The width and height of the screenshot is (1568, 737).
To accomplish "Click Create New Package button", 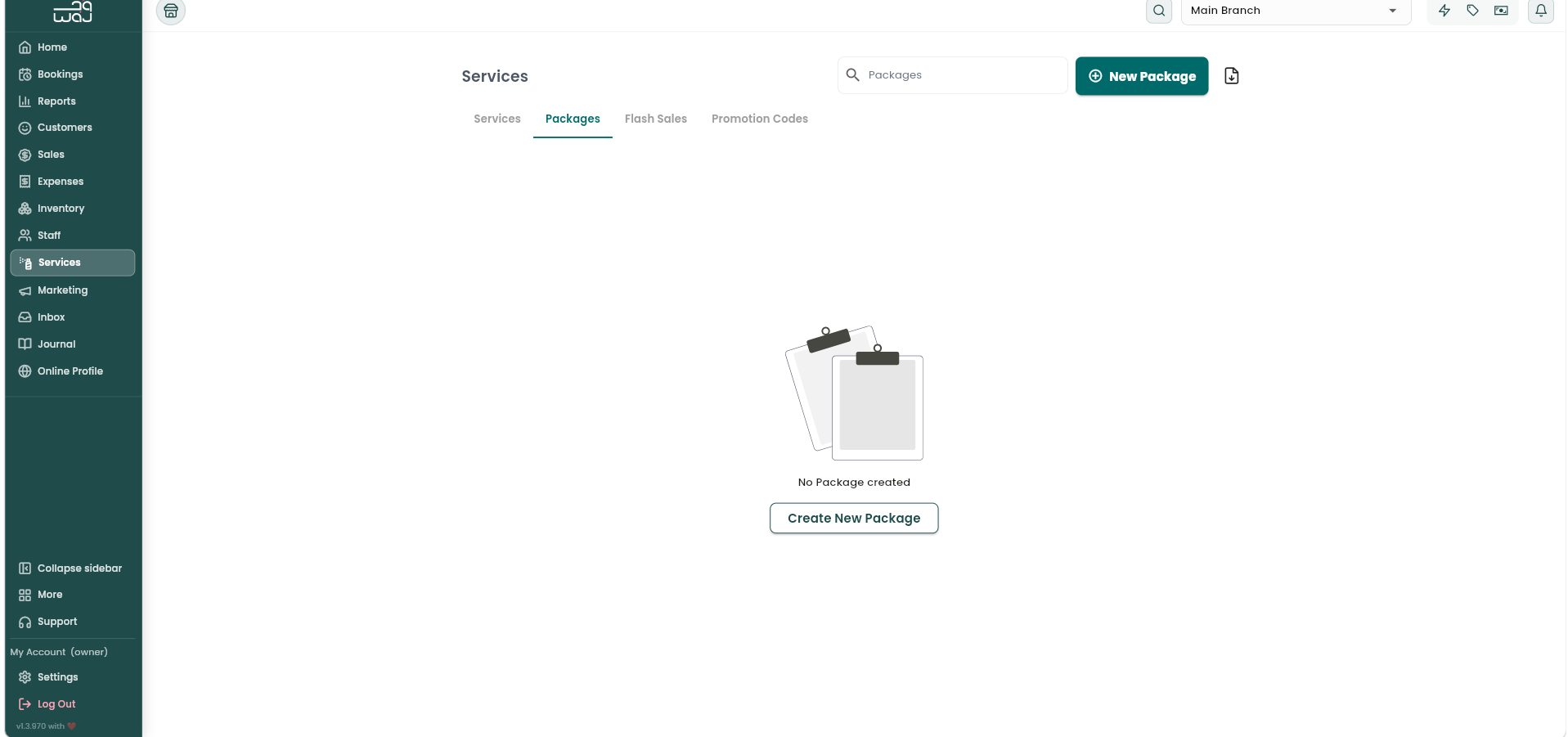I will pos(854,518).
